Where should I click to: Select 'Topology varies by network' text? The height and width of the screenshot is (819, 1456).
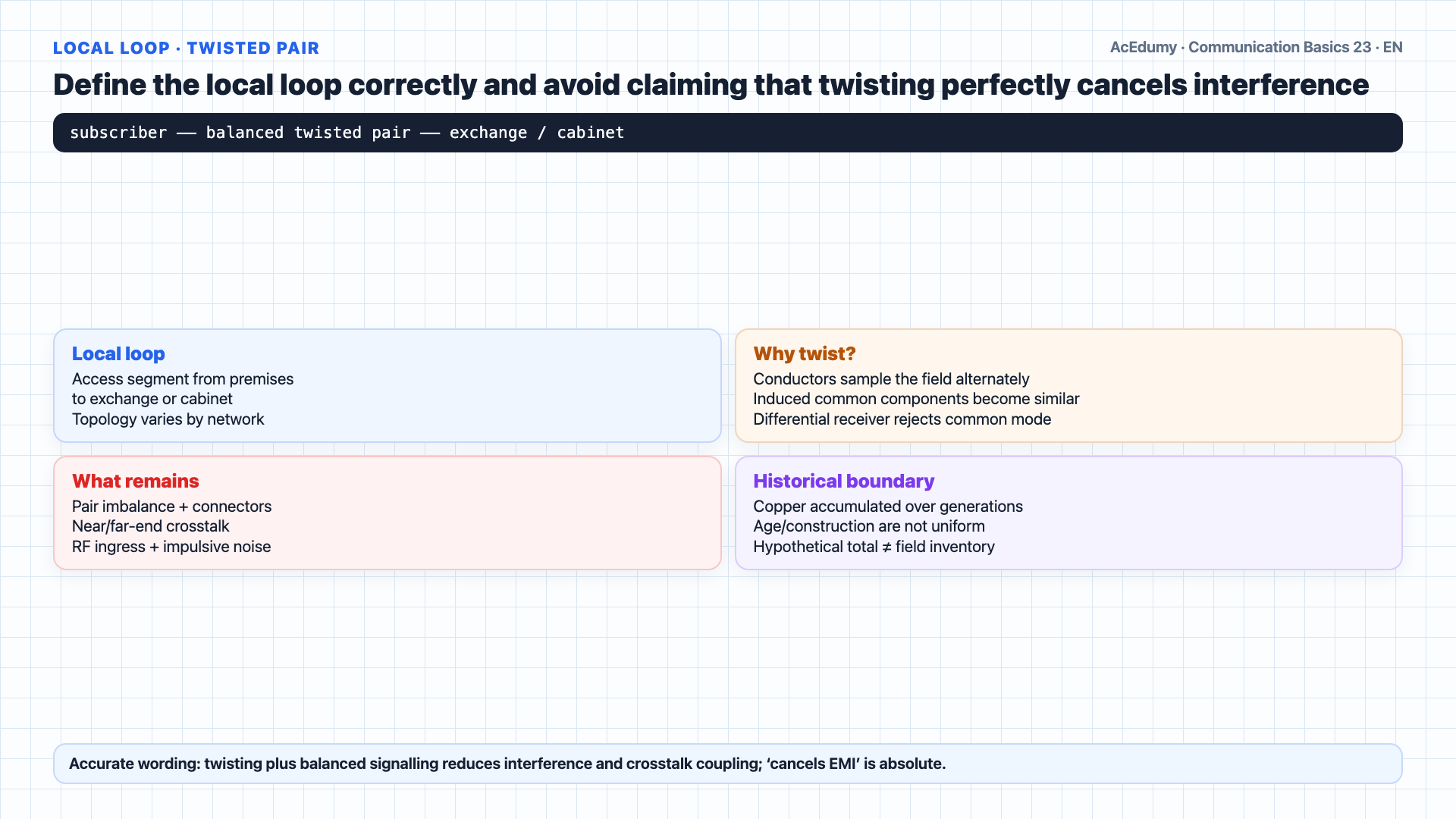[x=168, y=419]
